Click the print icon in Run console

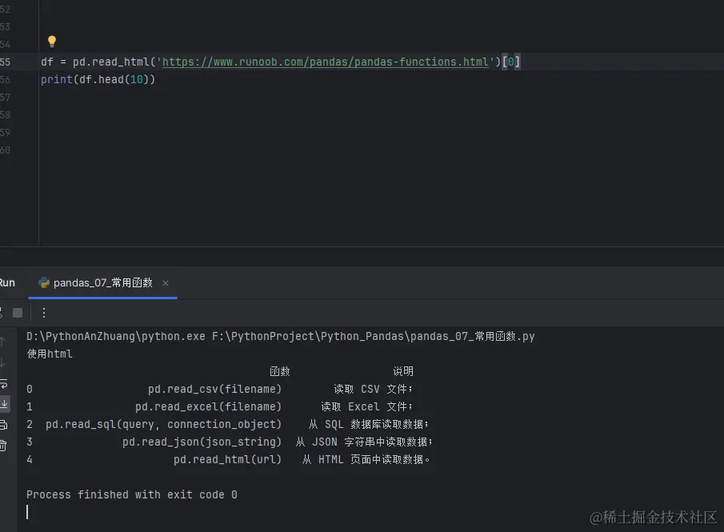tap(3, 425)
